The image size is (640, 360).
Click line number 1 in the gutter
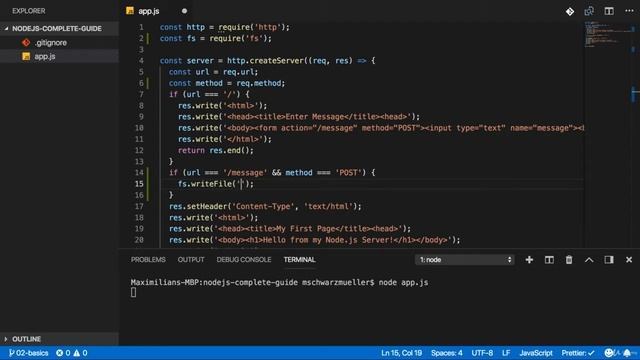pyautogui.click(x=141, y=27)
